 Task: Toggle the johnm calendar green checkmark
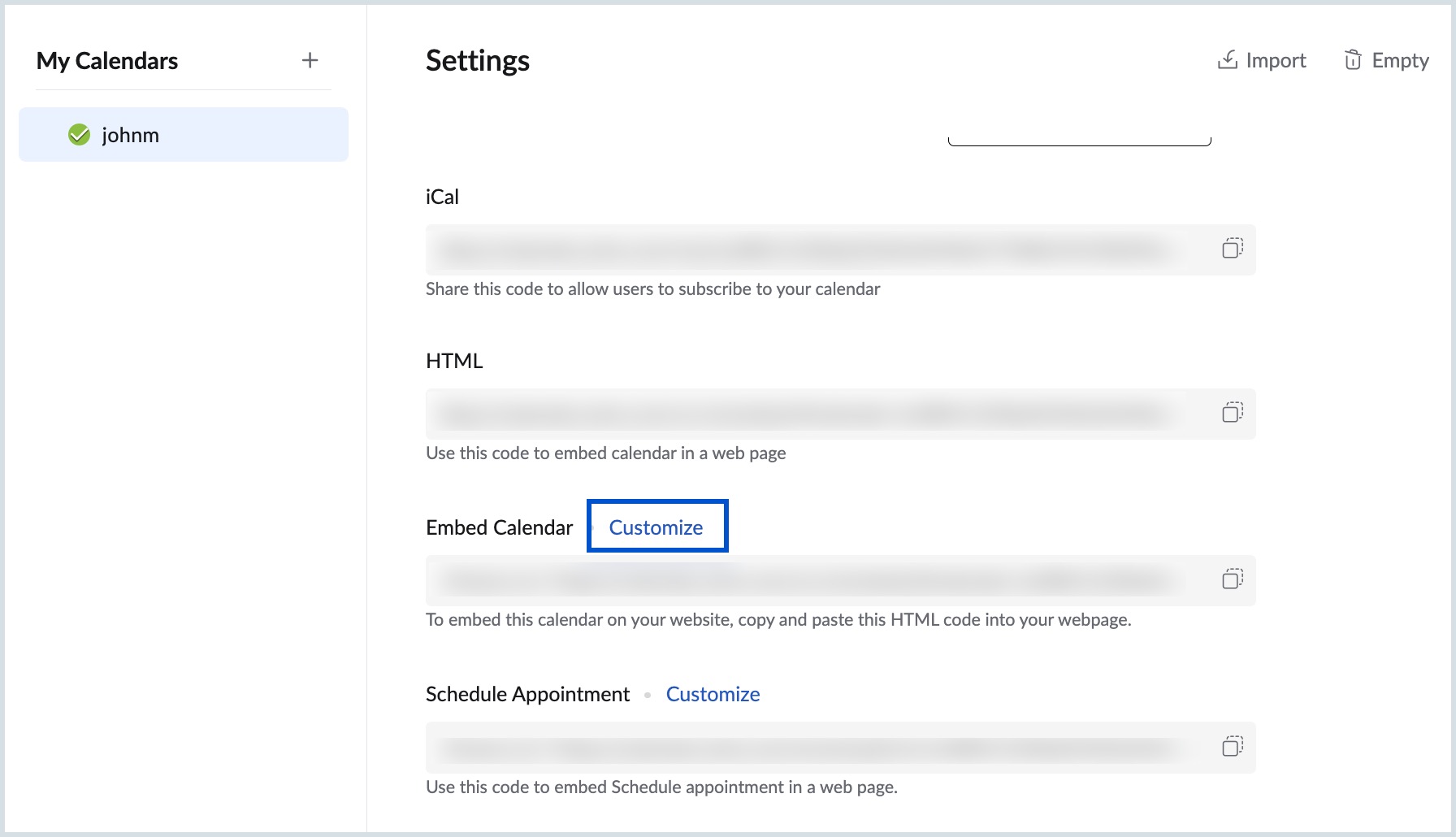point(79,135)
